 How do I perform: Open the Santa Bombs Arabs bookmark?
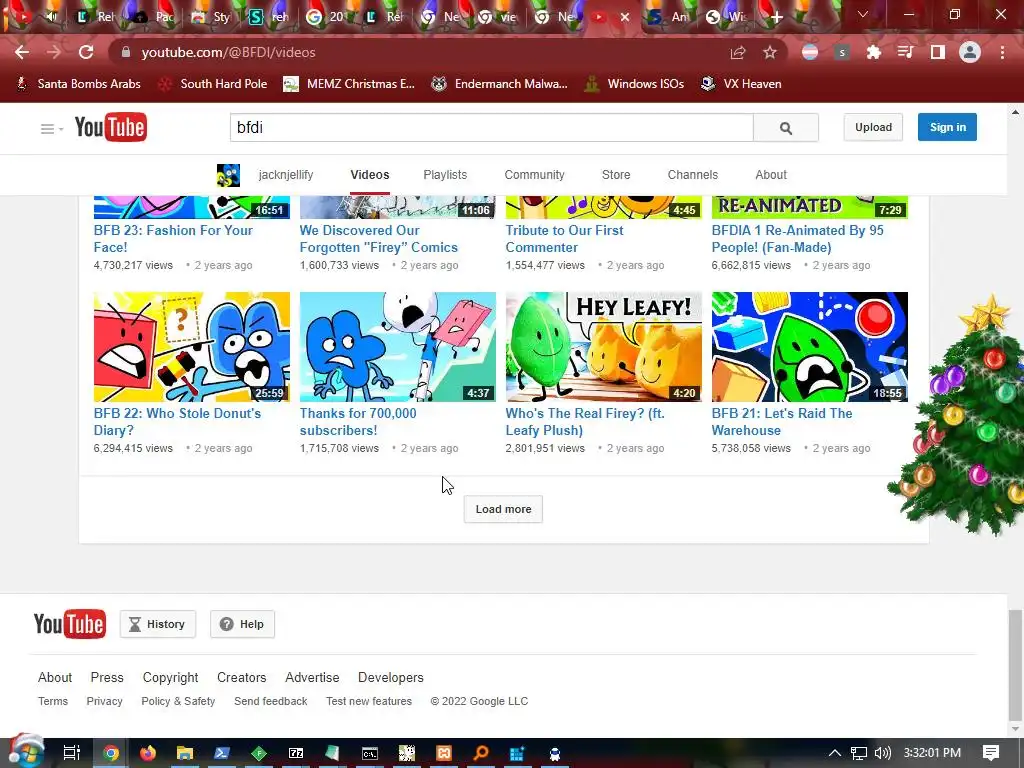pos(78,84)
